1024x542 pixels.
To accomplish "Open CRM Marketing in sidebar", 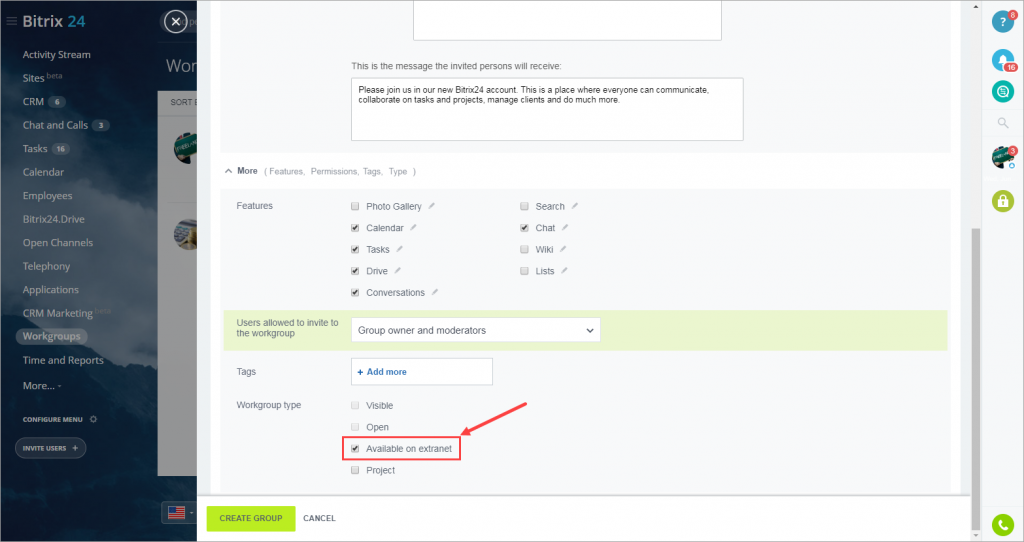I will point(57,313).
